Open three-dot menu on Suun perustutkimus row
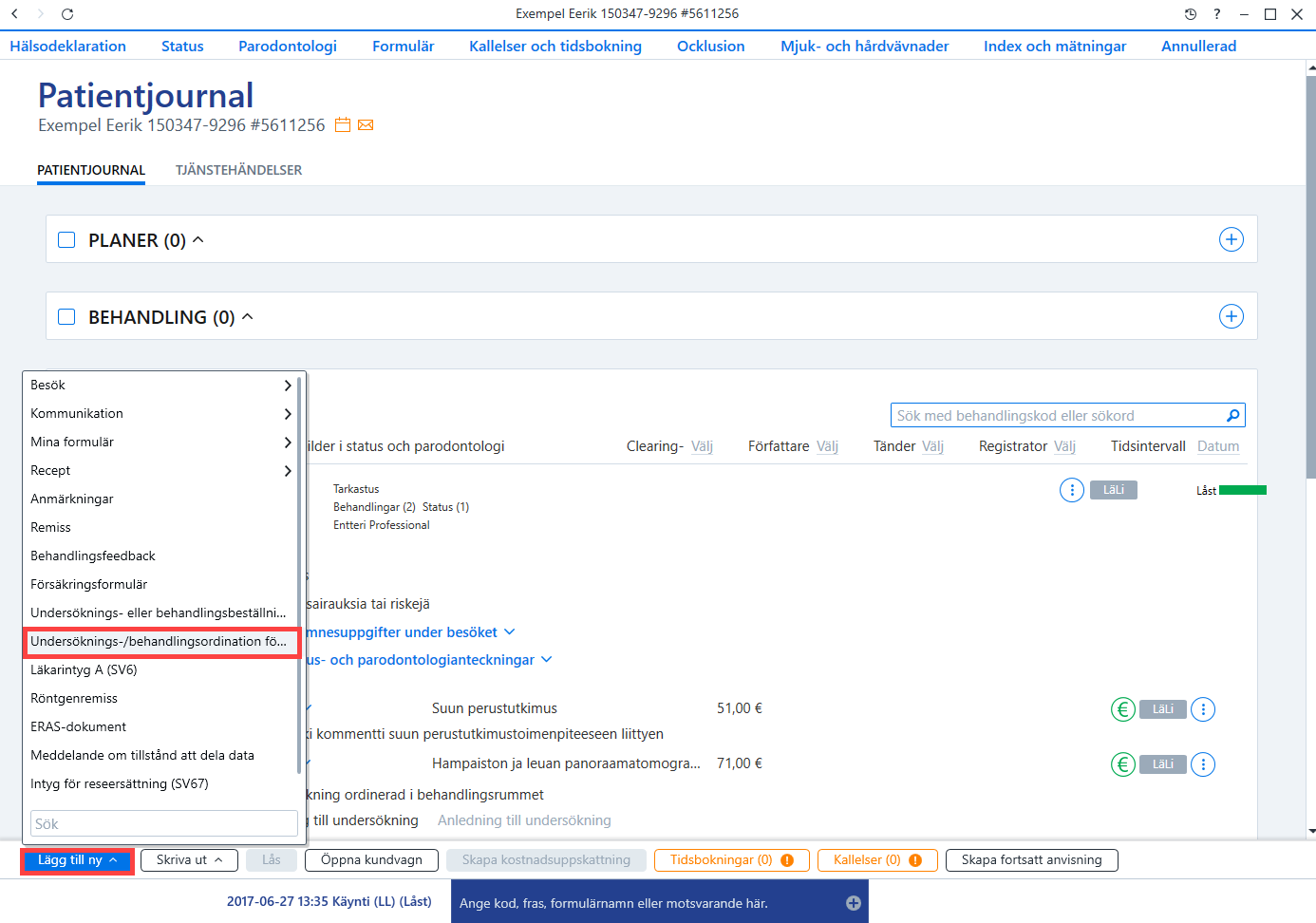This screenshot has height=923, width=1316. pyautogui.click(x=1203, y=709)
